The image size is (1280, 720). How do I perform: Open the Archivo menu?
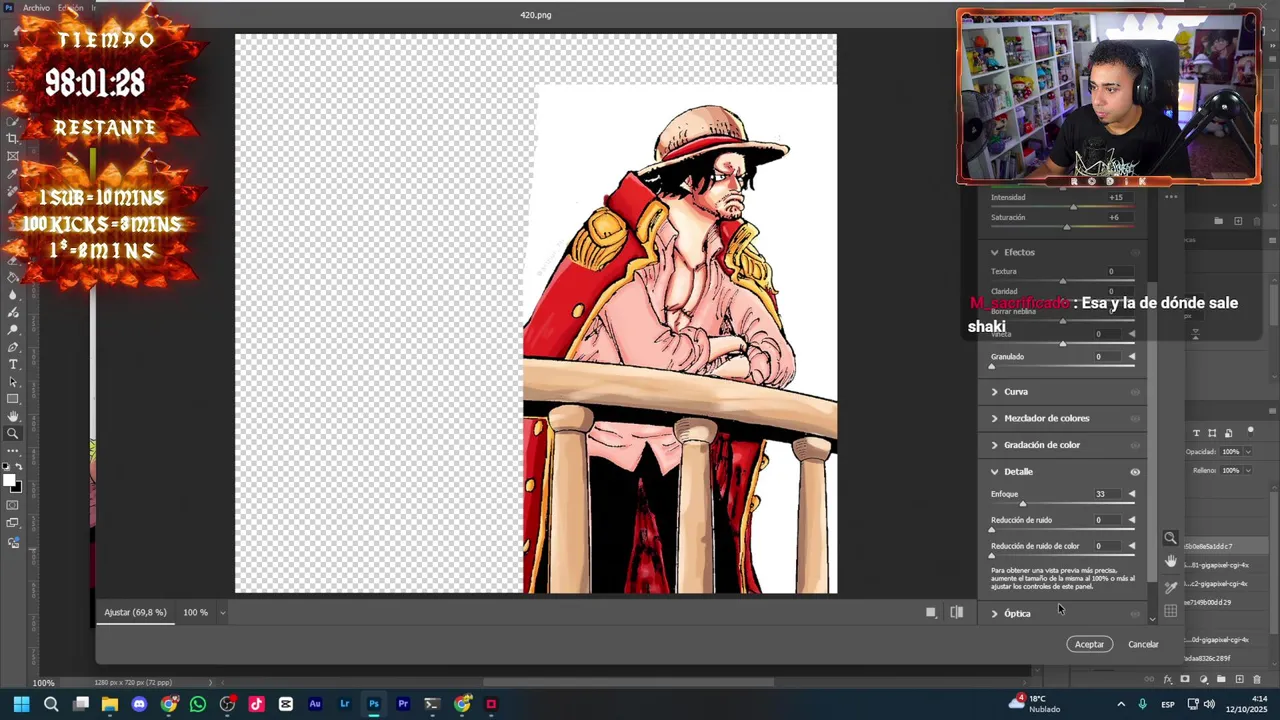(36, 8)
